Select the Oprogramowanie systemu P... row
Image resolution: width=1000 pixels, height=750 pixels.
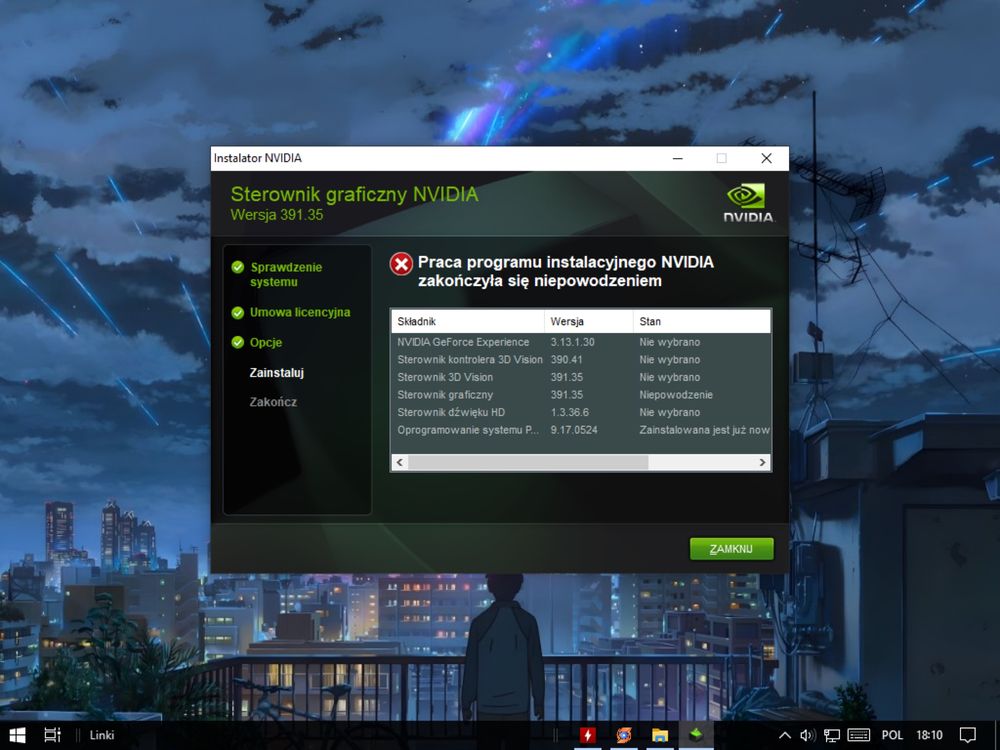click(581, 430)
